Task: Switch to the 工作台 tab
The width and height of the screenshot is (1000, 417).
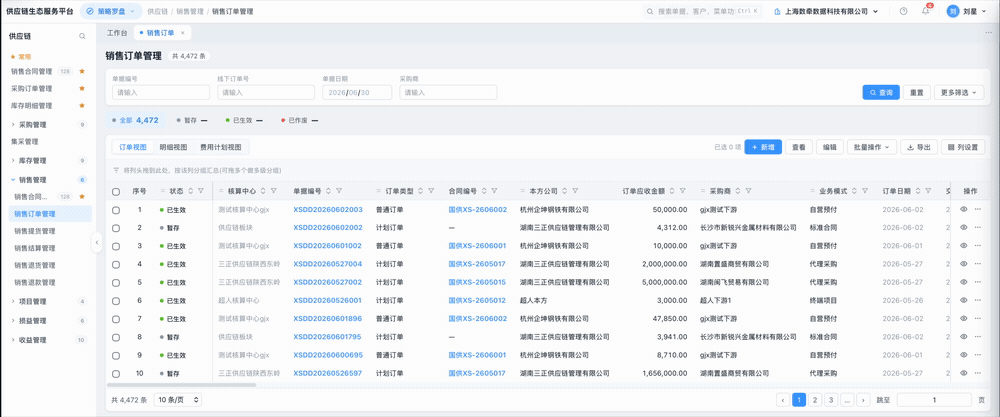Action: [116, 33]
